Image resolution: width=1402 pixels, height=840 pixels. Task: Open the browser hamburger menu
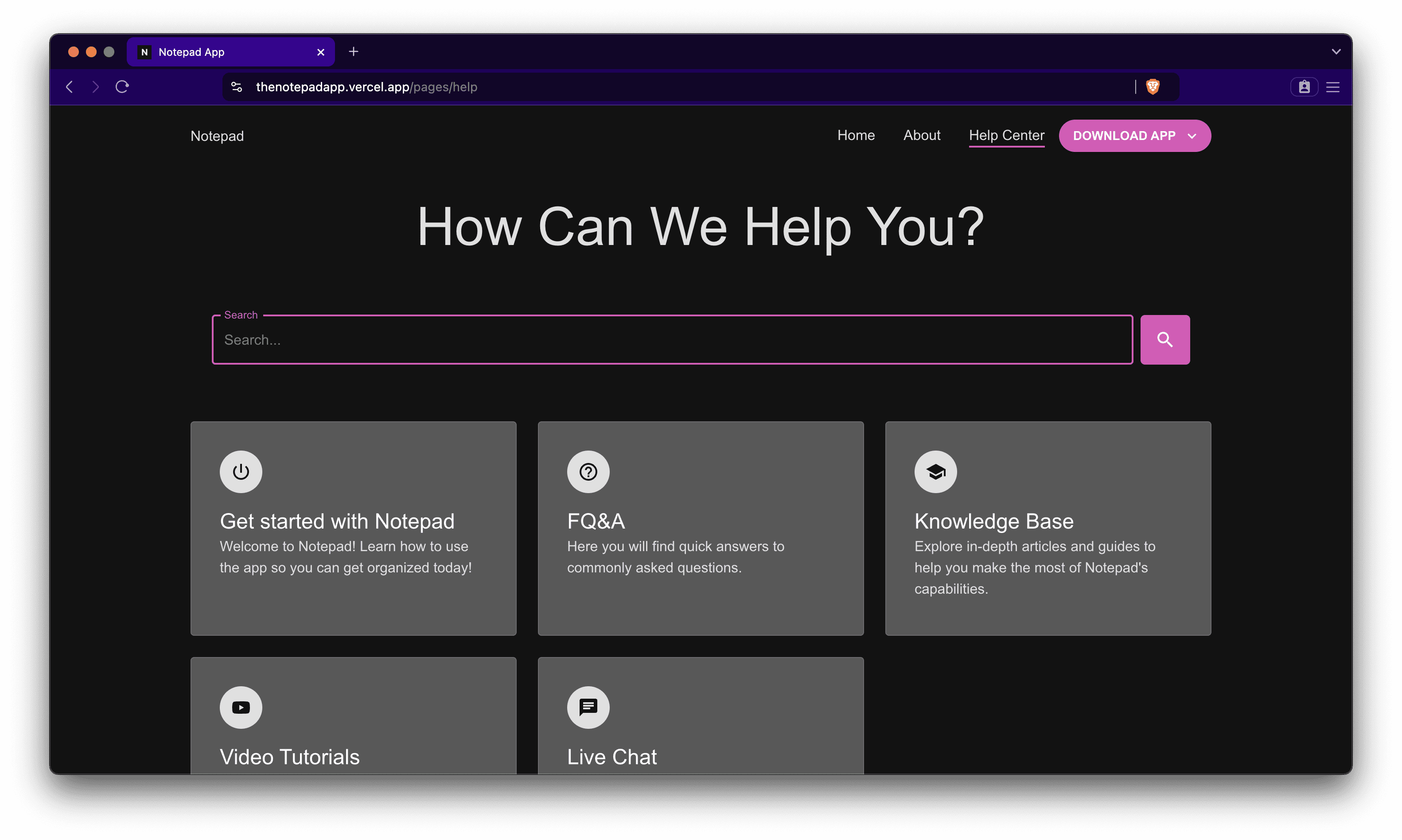pos(1333,86)
